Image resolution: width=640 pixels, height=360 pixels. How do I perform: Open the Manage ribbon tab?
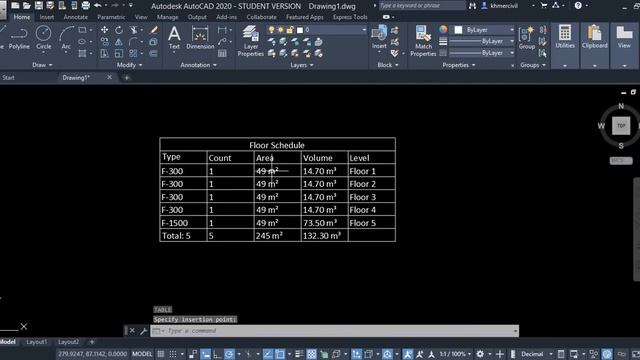tap(167, 17)
